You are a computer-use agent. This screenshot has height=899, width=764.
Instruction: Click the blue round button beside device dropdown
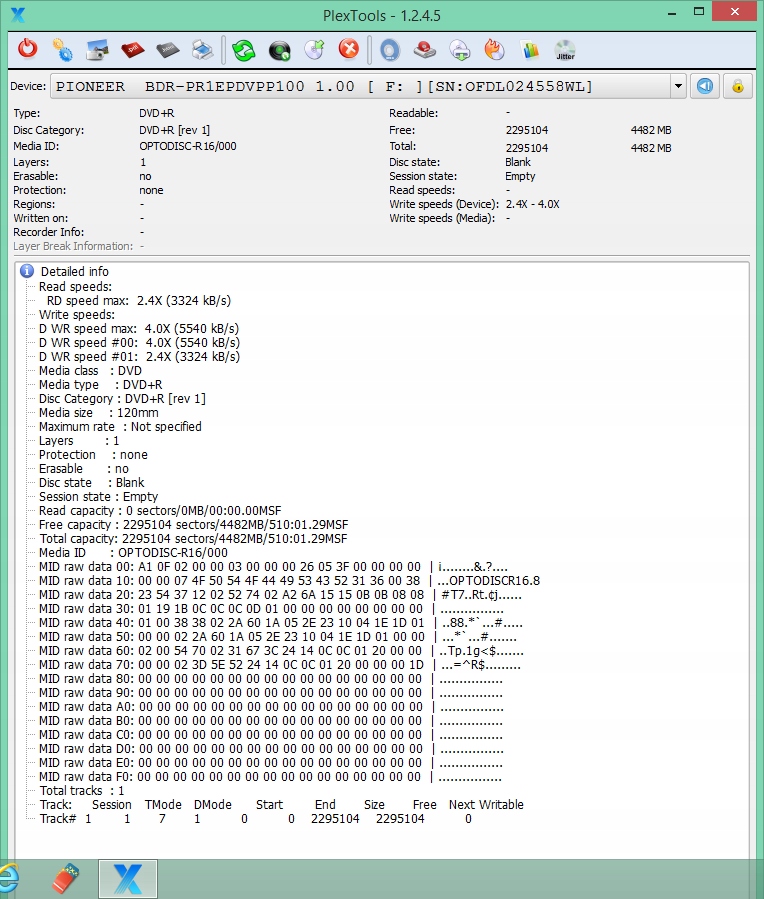coord(706,86)
